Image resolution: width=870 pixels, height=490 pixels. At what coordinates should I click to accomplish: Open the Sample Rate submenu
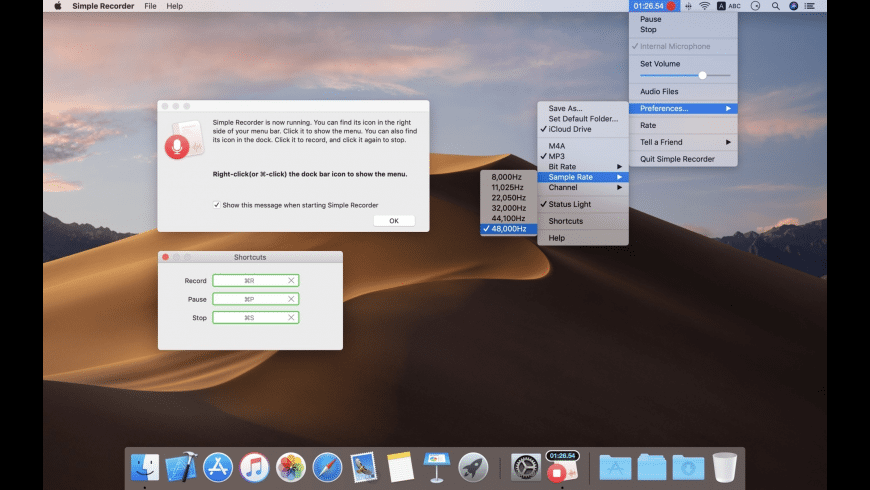pos(583,177)
